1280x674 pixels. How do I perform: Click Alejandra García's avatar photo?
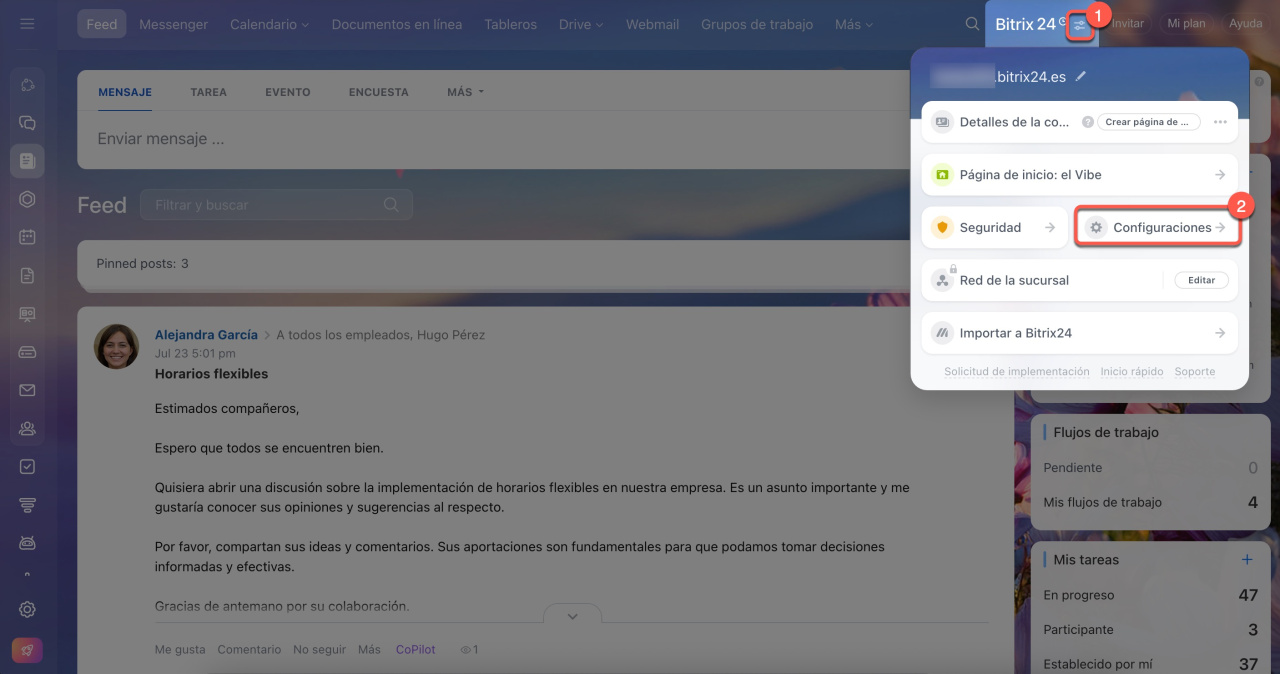(x=116, y=346)
